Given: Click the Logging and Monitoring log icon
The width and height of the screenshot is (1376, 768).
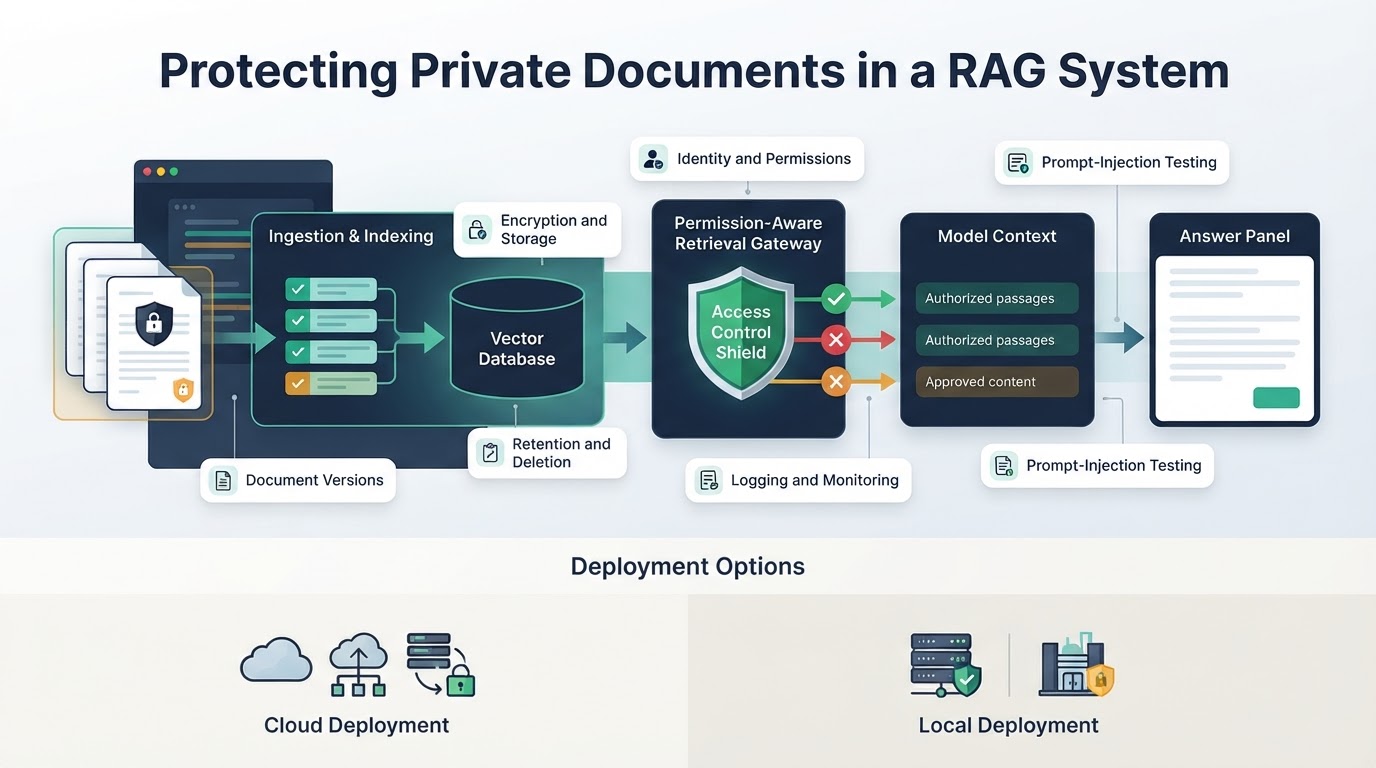Looking at the screenshot, I should (x=709, y=480).
